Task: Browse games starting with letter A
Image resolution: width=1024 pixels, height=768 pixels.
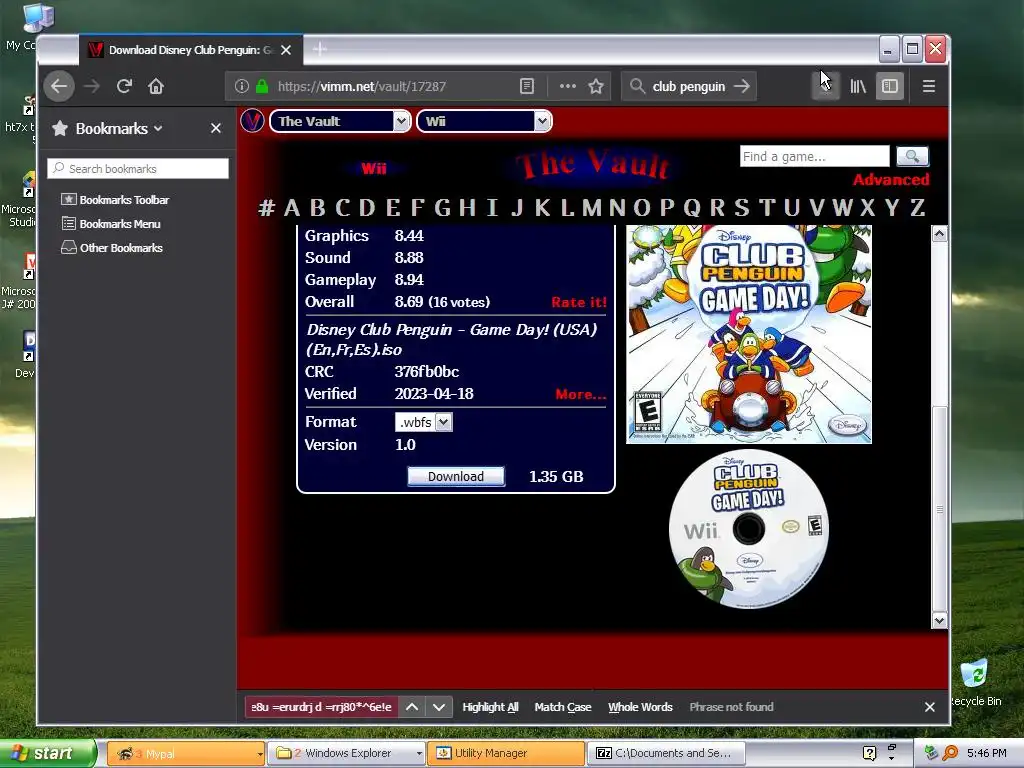Action: pos(292,208)
